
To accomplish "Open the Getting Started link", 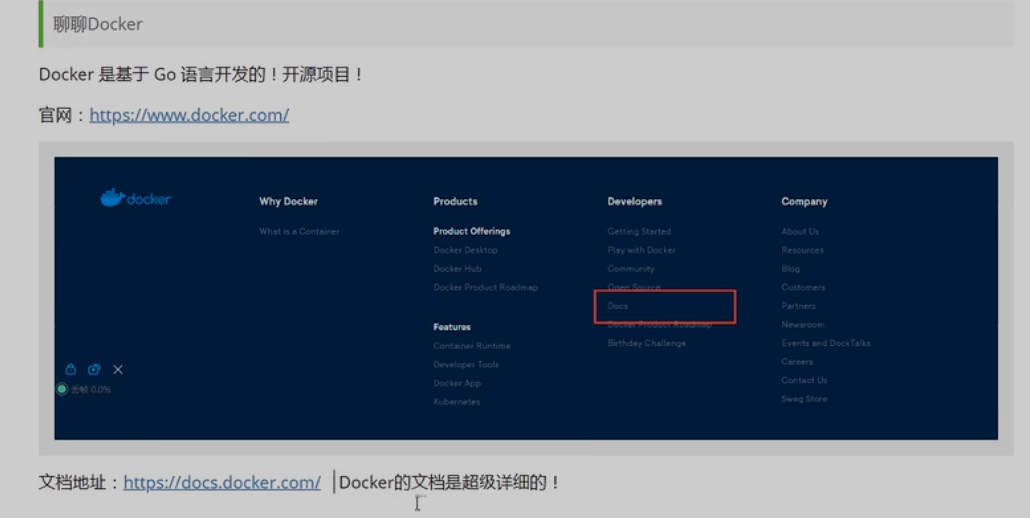I will (x=639, y=231).
